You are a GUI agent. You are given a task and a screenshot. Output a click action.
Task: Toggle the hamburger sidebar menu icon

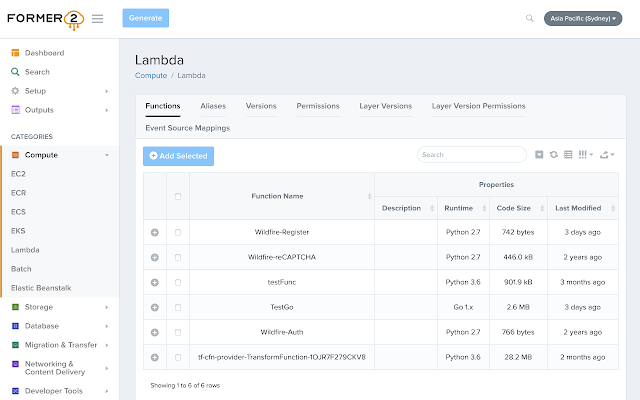(97, 18)
